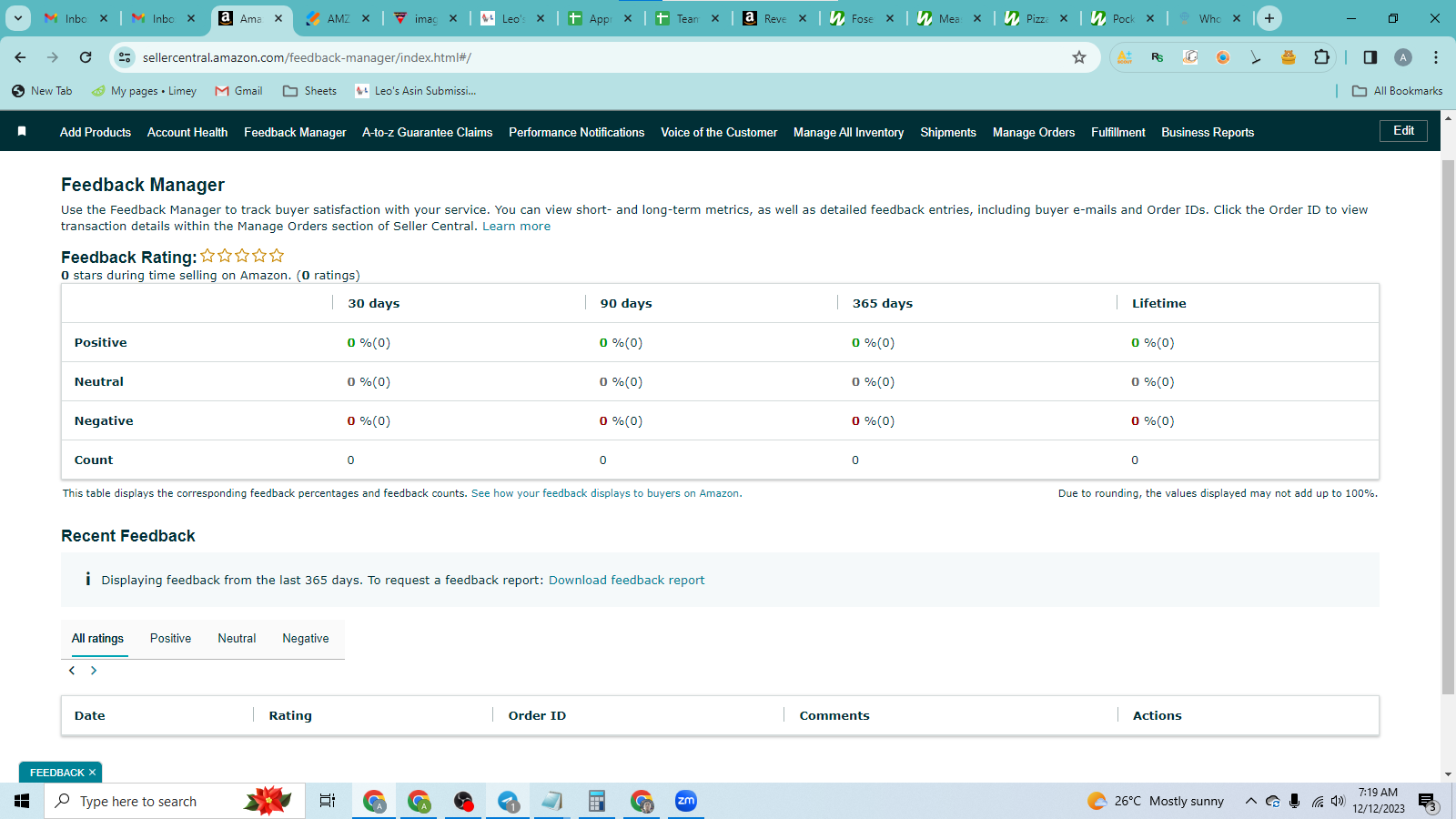Image resolution: width=1456 pixels, height=819 pixels.
Task: Click the Edit button in nav bar
Action: point(1404,131)
